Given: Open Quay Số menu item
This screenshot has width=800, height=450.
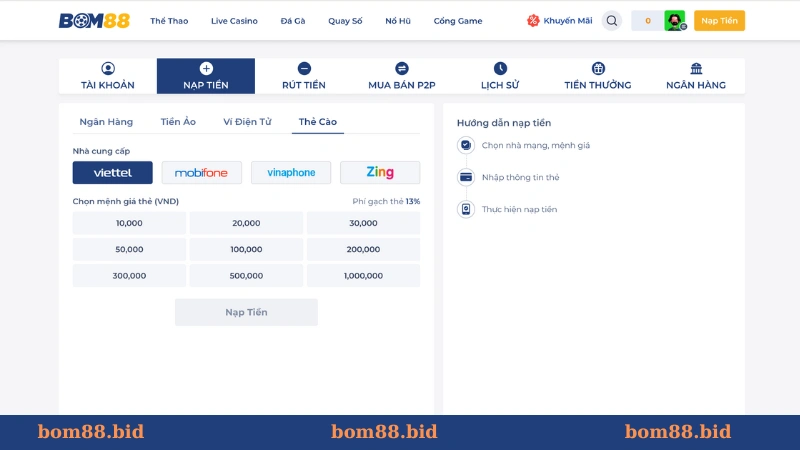Looking at the screenshot, I should point(345,21).
